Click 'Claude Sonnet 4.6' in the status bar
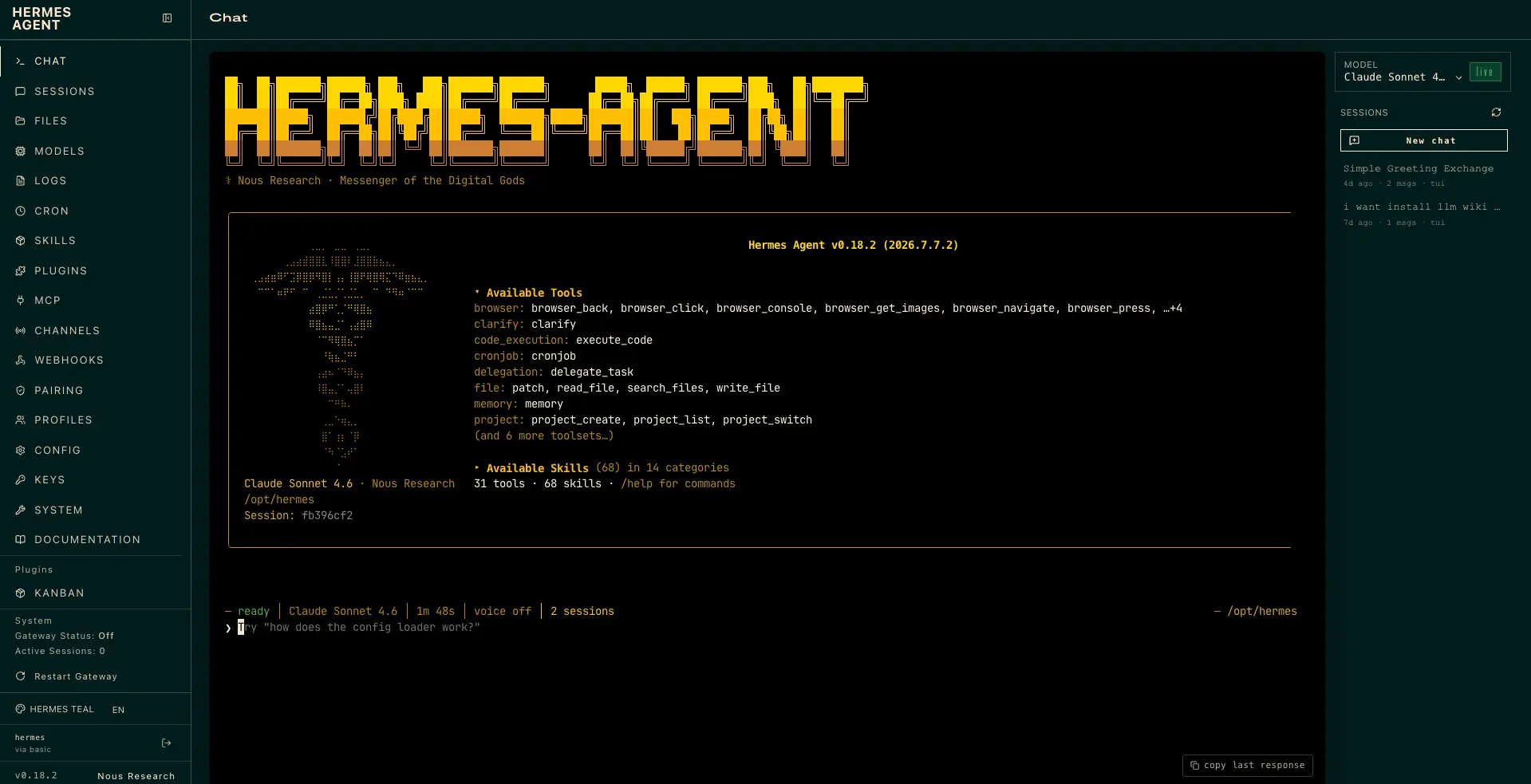This screenshot has height=784, width=1531. [343, 611]
